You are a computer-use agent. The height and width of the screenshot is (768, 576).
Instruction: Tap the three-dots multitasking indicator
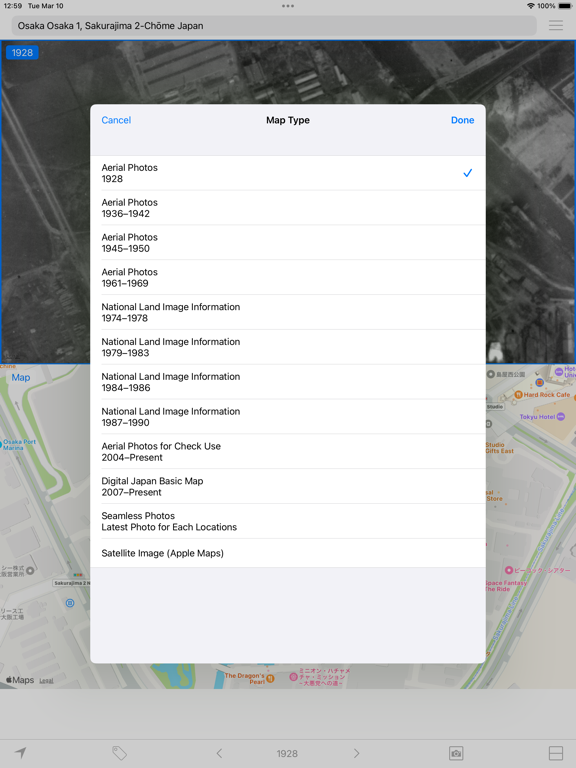coord(288,6)
